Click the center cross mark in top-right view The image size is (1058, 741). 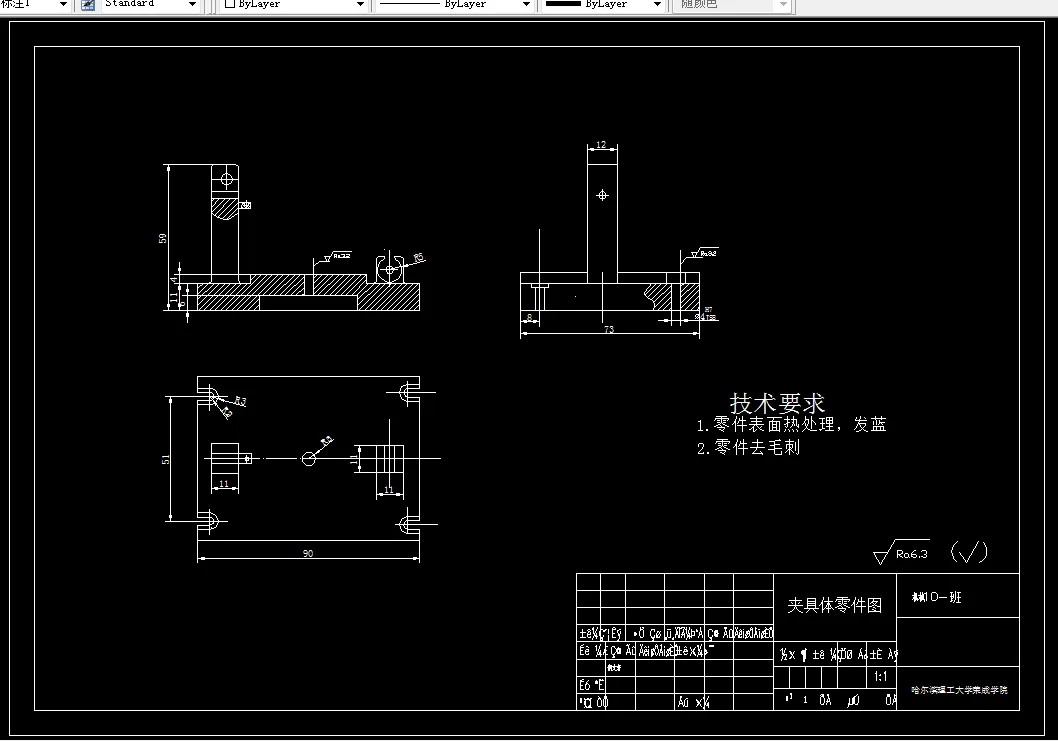pos(602,196)
